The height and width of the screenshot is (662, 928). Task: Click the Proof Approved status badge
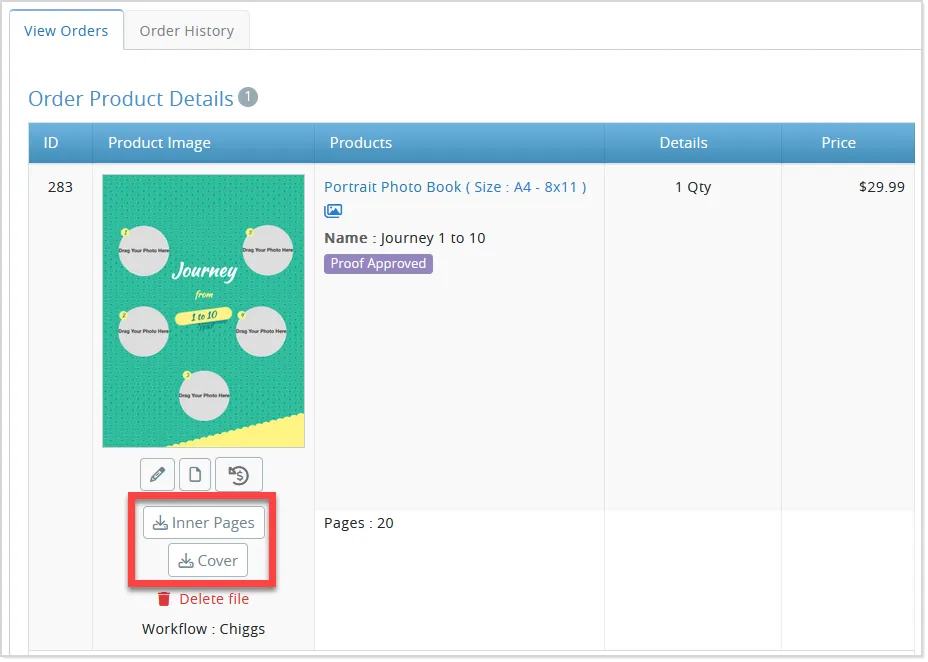(x=379, y=264)
